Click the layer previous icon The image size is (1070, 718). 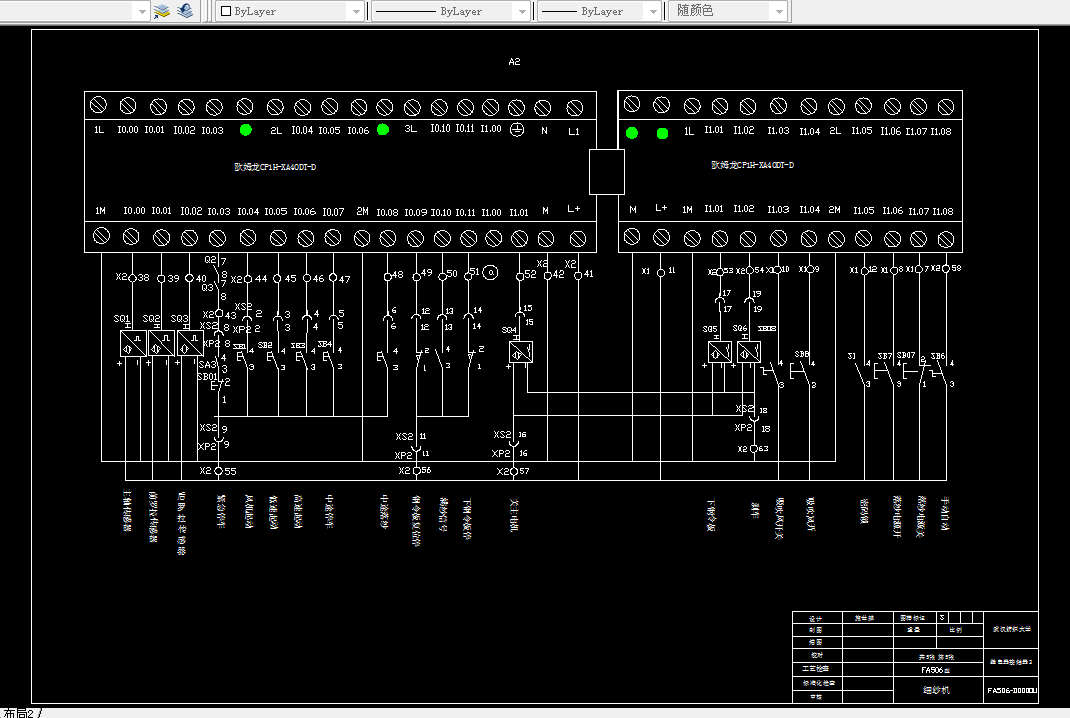click(x=185, y=11)
